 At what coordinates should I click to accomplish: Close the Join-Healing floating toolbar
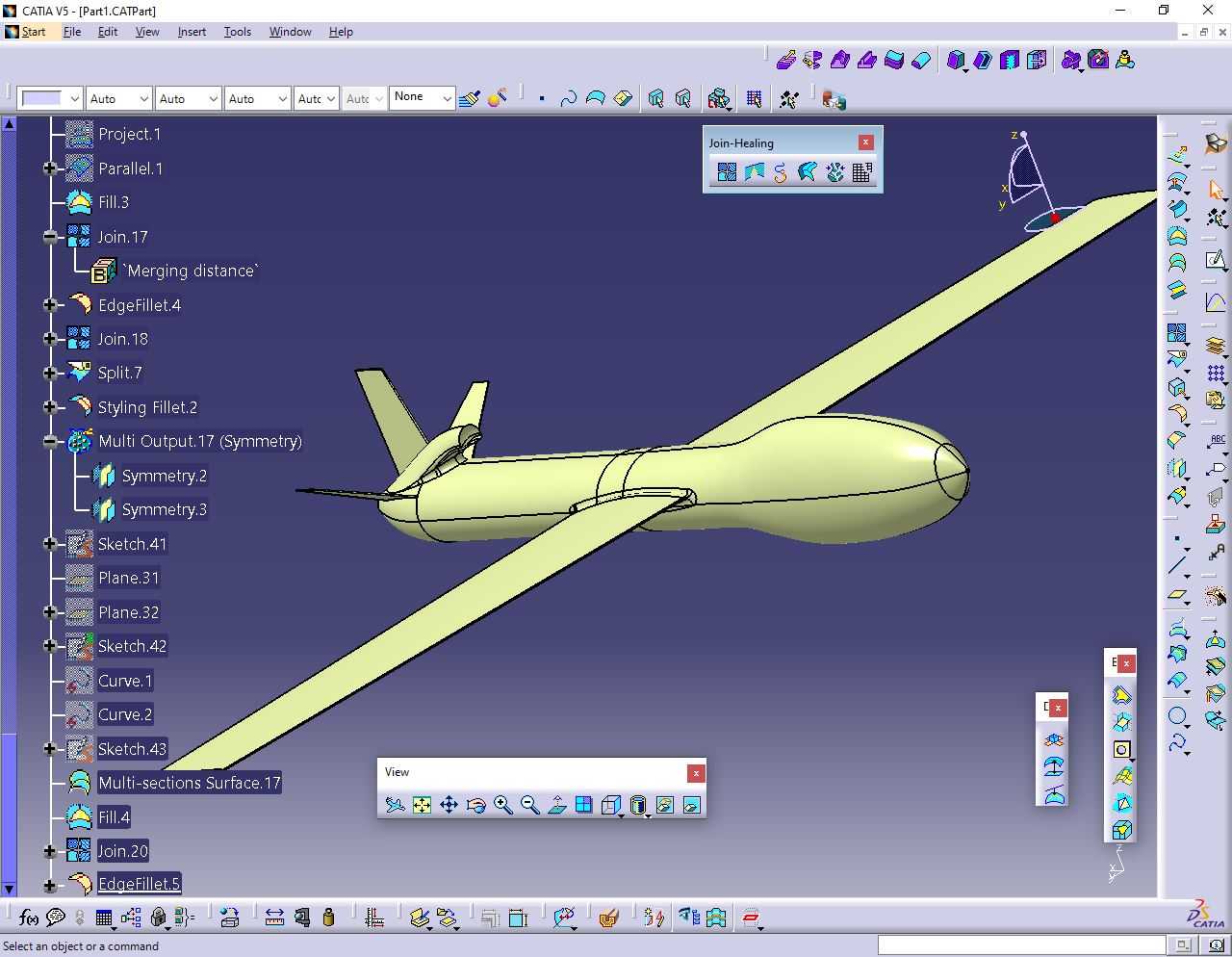coord(865,142)
